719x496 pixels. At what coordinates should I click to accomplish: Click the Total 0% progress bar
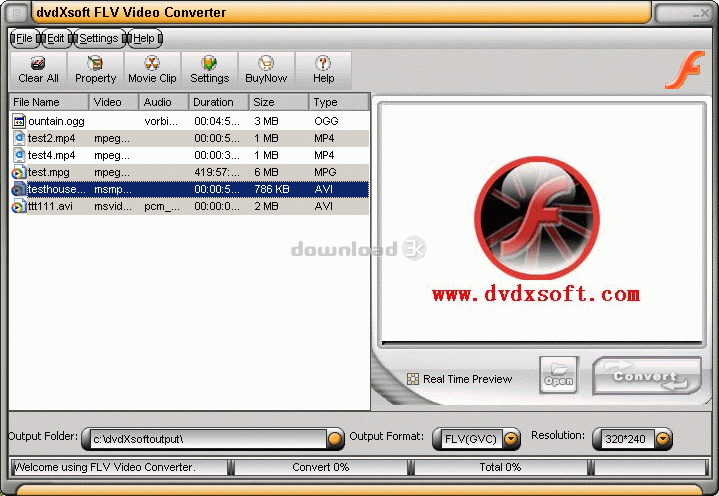coord(500,467)
